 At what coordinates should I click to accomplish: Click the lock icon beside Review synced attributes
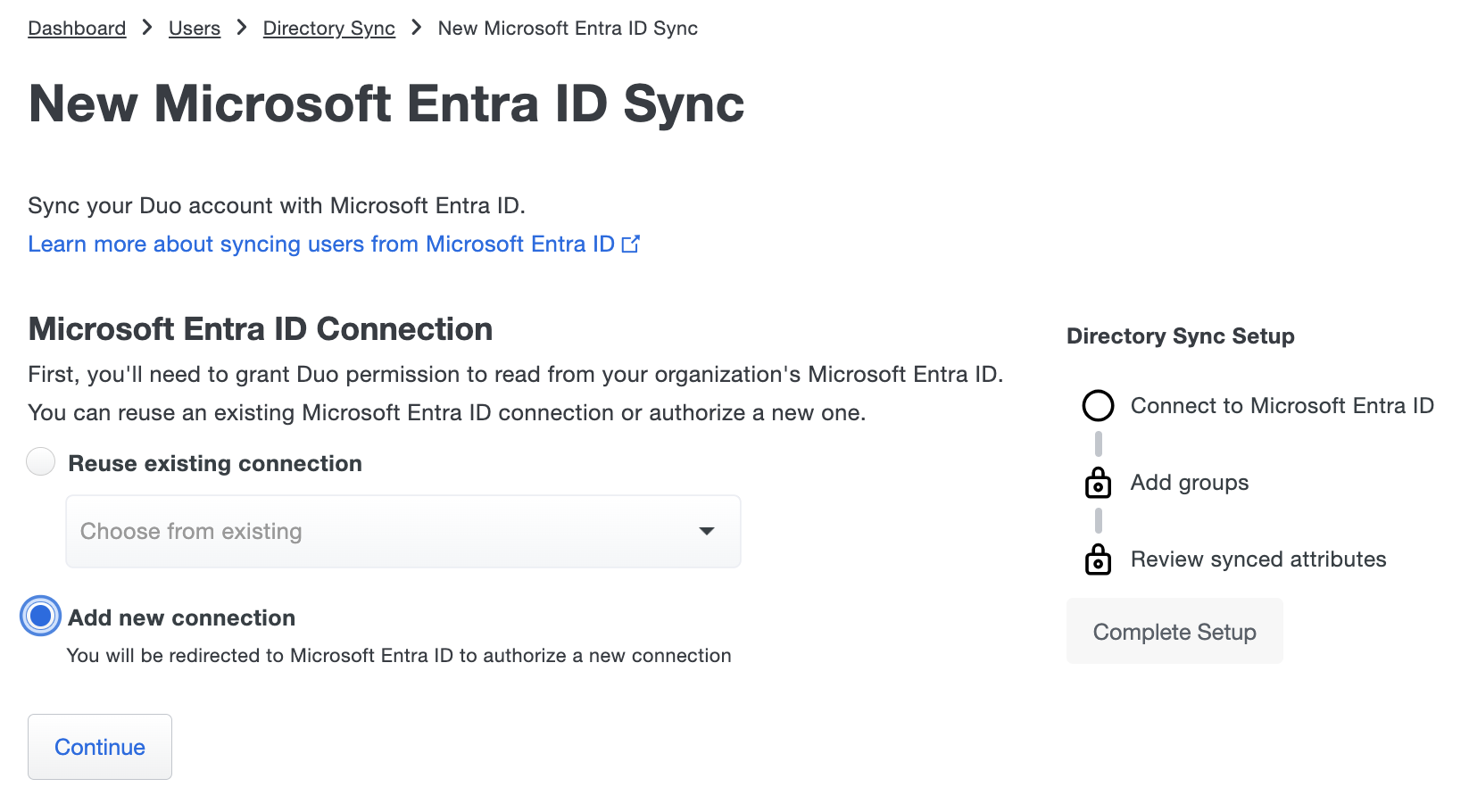tap(1098, 559)
